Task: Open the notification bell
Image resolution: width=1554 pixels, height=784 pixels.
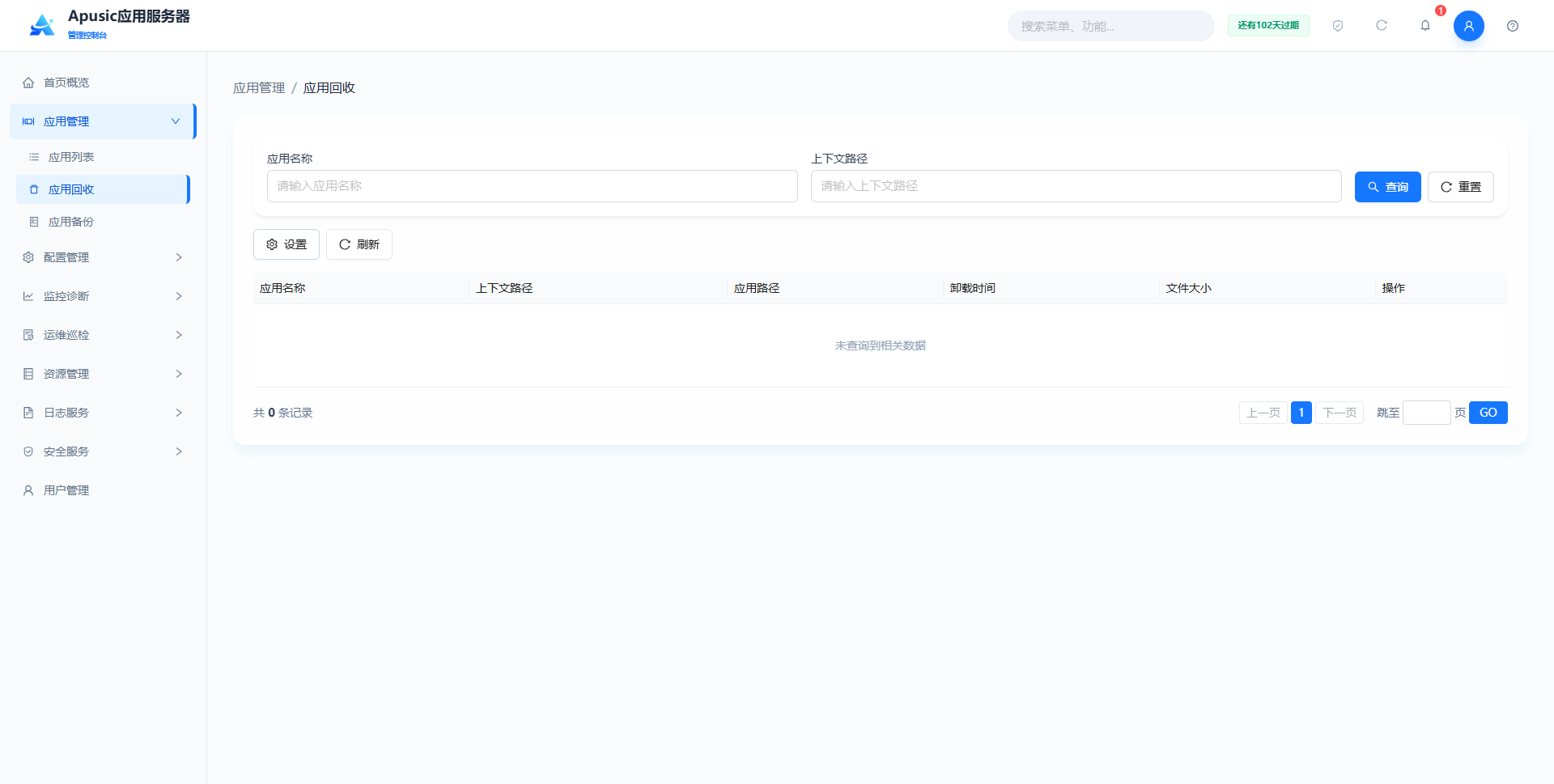Action: pos(1425,26)
